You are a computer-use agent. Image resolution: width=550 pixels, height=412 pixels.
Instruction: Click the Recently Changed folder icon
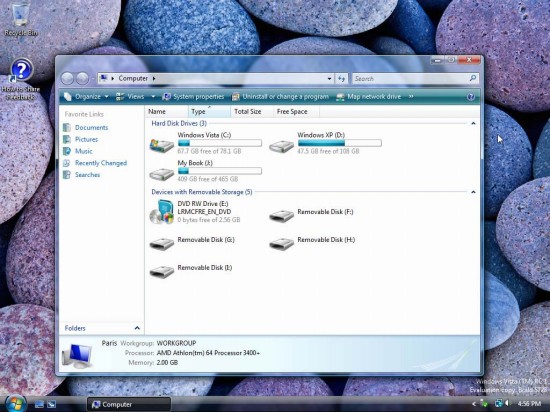(67, 163)
